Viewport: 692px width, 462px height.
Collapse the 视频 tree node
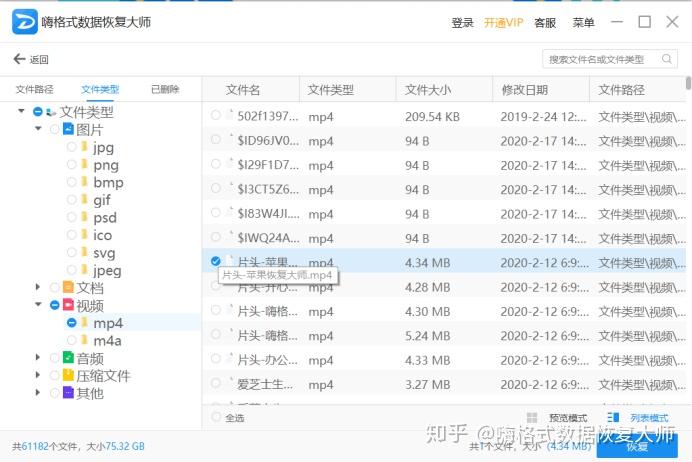38,304
